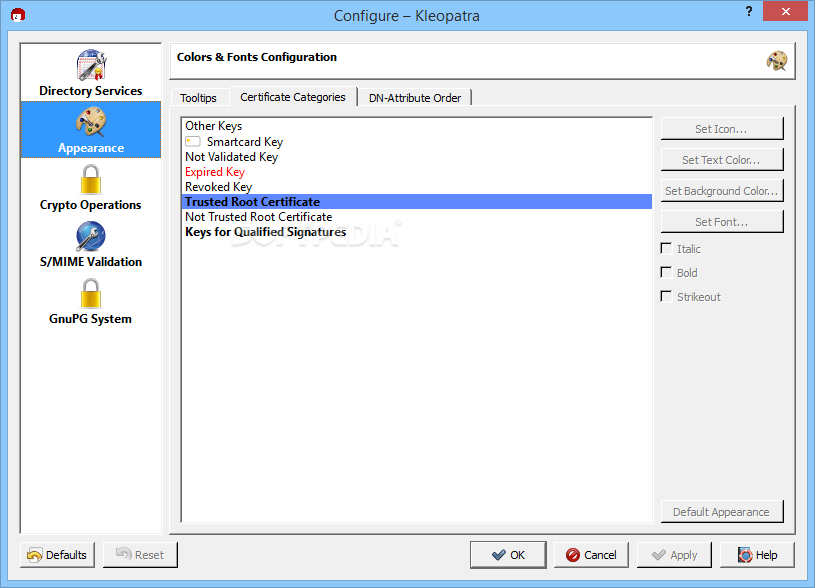Select Keys for Qualified Signatures row

417,232
